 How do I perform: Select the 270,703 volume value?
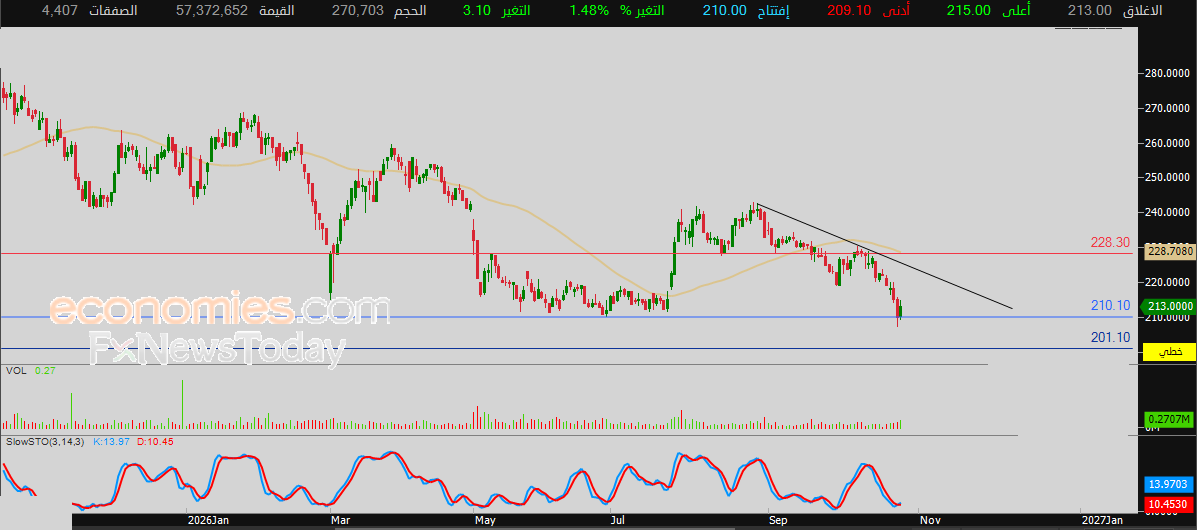point(357,11)
